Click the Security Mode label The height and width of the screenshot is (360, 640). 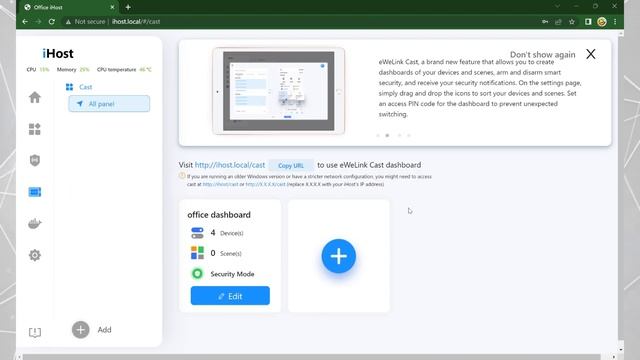coord(232,274)
